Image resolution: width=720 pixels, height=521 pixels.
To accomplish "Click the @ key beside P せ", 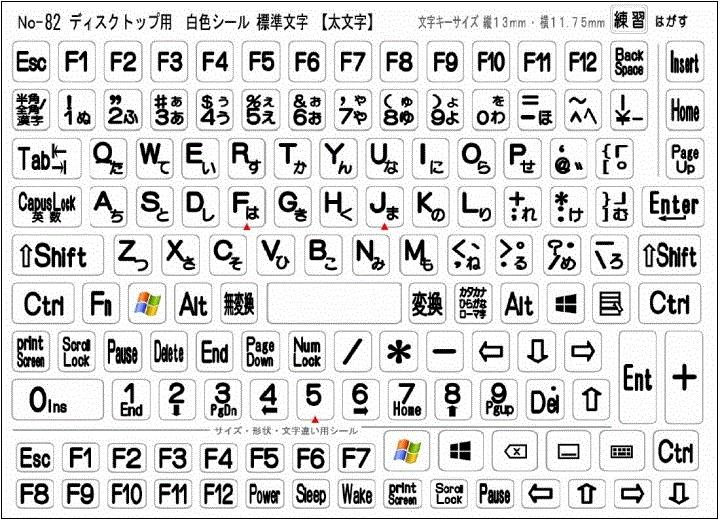I will (568, 159).
